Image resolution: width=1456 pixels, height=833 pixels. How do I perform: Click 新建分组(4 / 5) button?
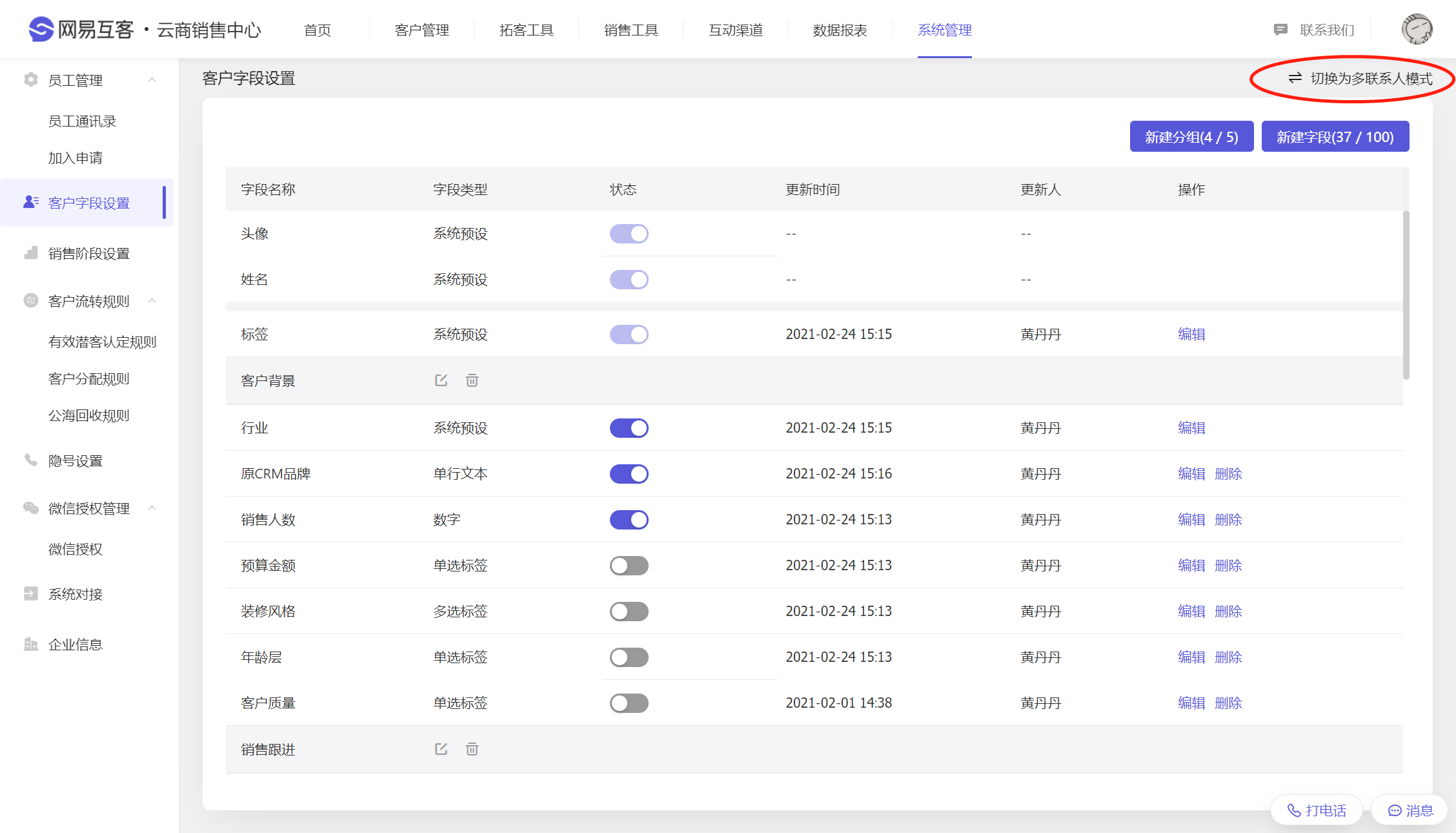[x=1191, y=136]
